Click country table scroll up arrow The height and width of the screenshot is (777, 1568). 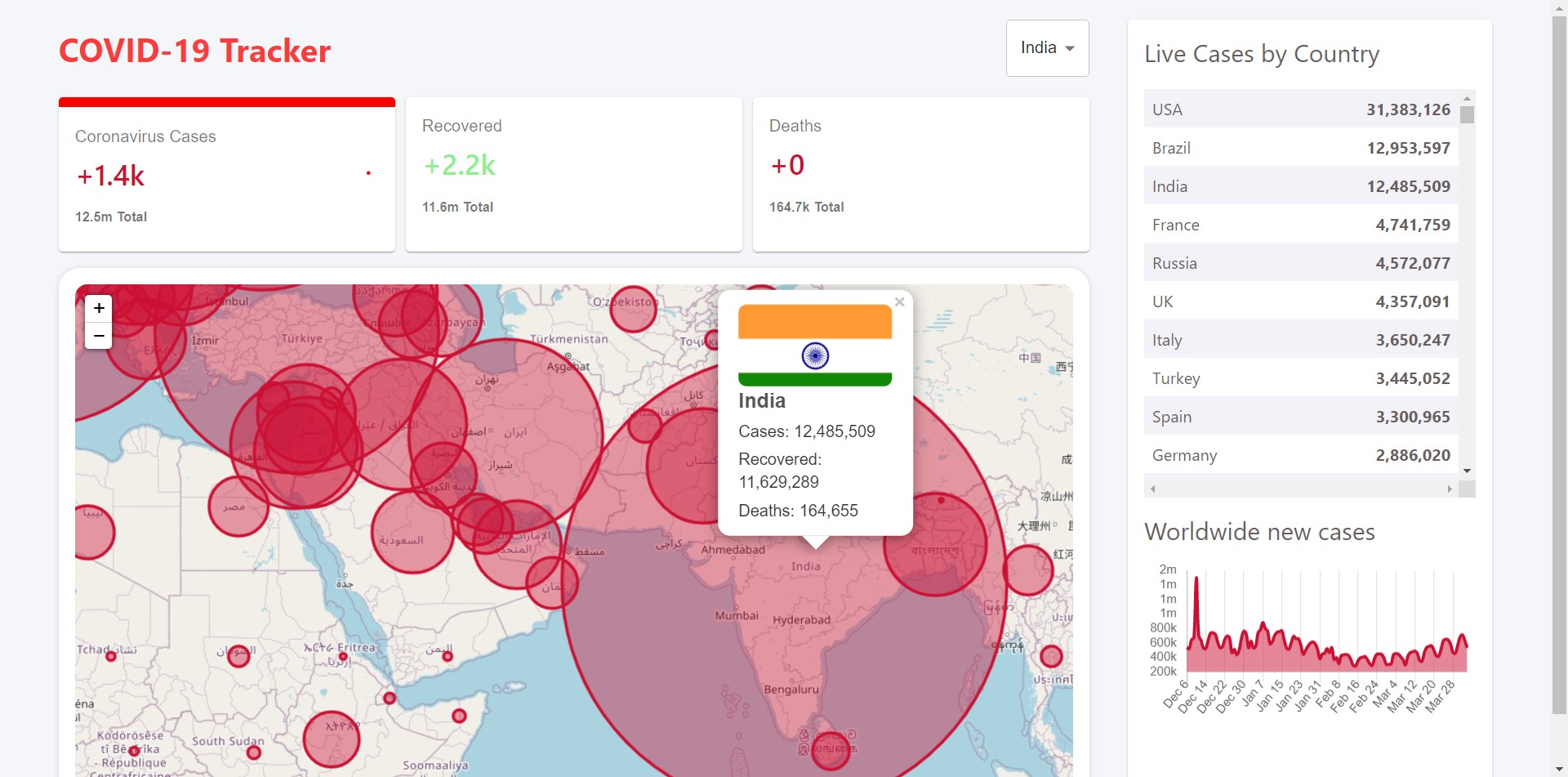(1467, 97)
